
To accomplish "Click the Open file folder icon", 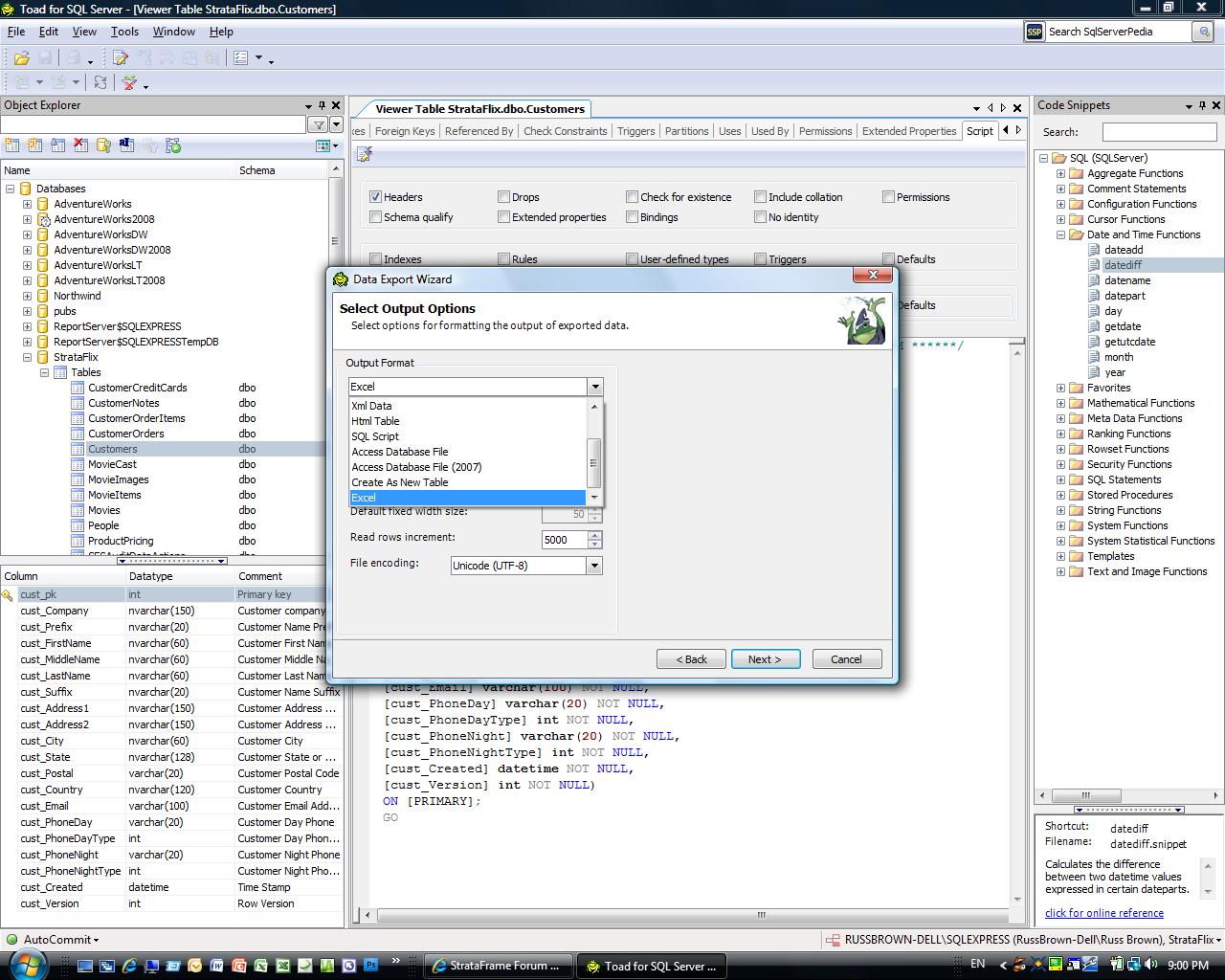I will point(21,58).
